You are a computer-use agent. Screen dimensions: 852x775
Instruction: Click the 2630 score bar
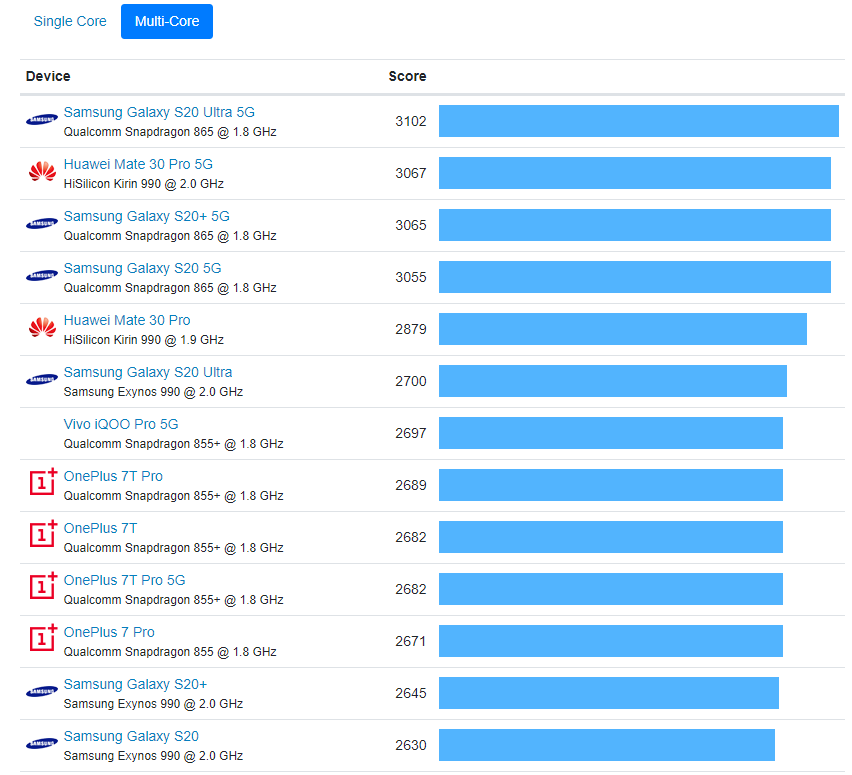[607, 745]
